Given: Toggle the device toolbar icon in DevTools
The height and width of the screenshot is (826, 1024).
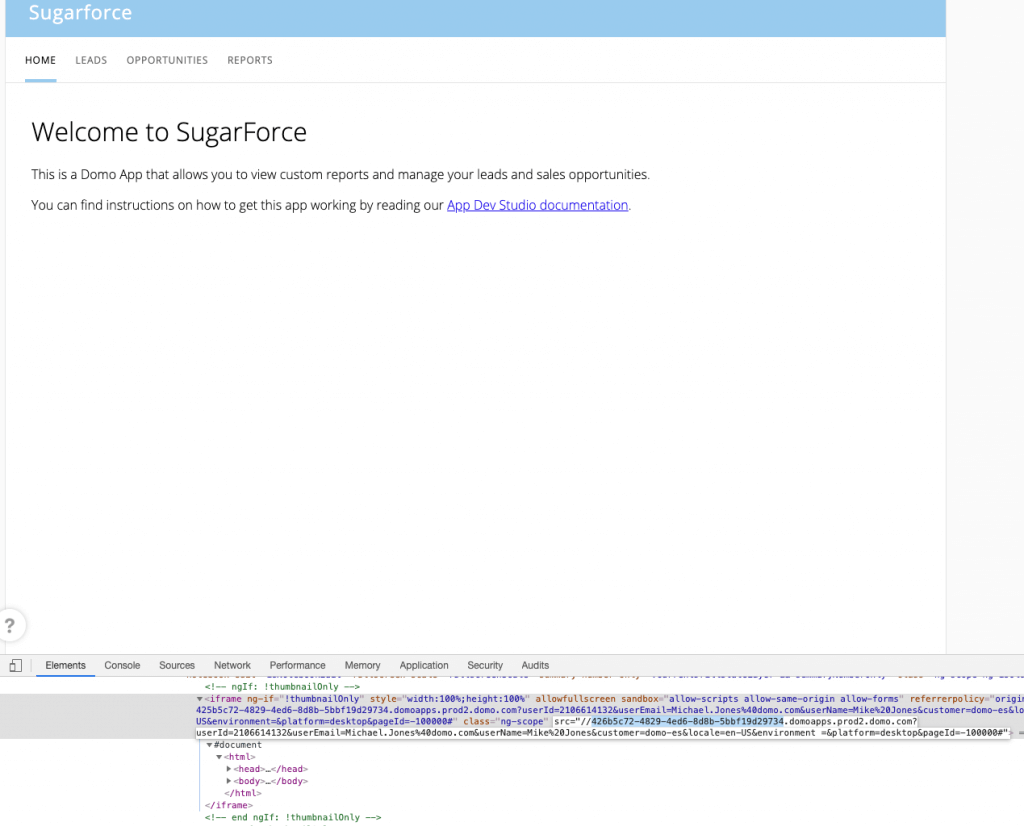Looking at the screenshot, I should (x=16, y=665).
